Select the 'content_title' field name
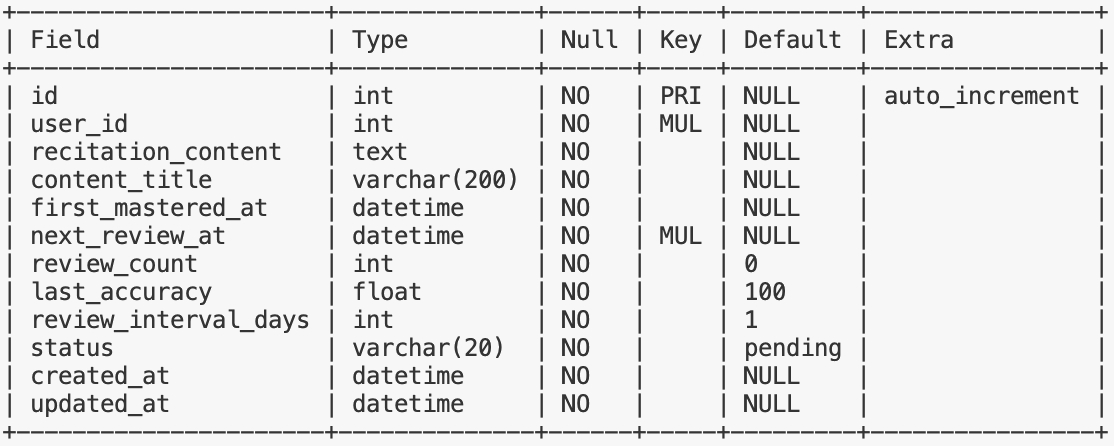Viewport: 1114px width, 446px height. (121, 180)
